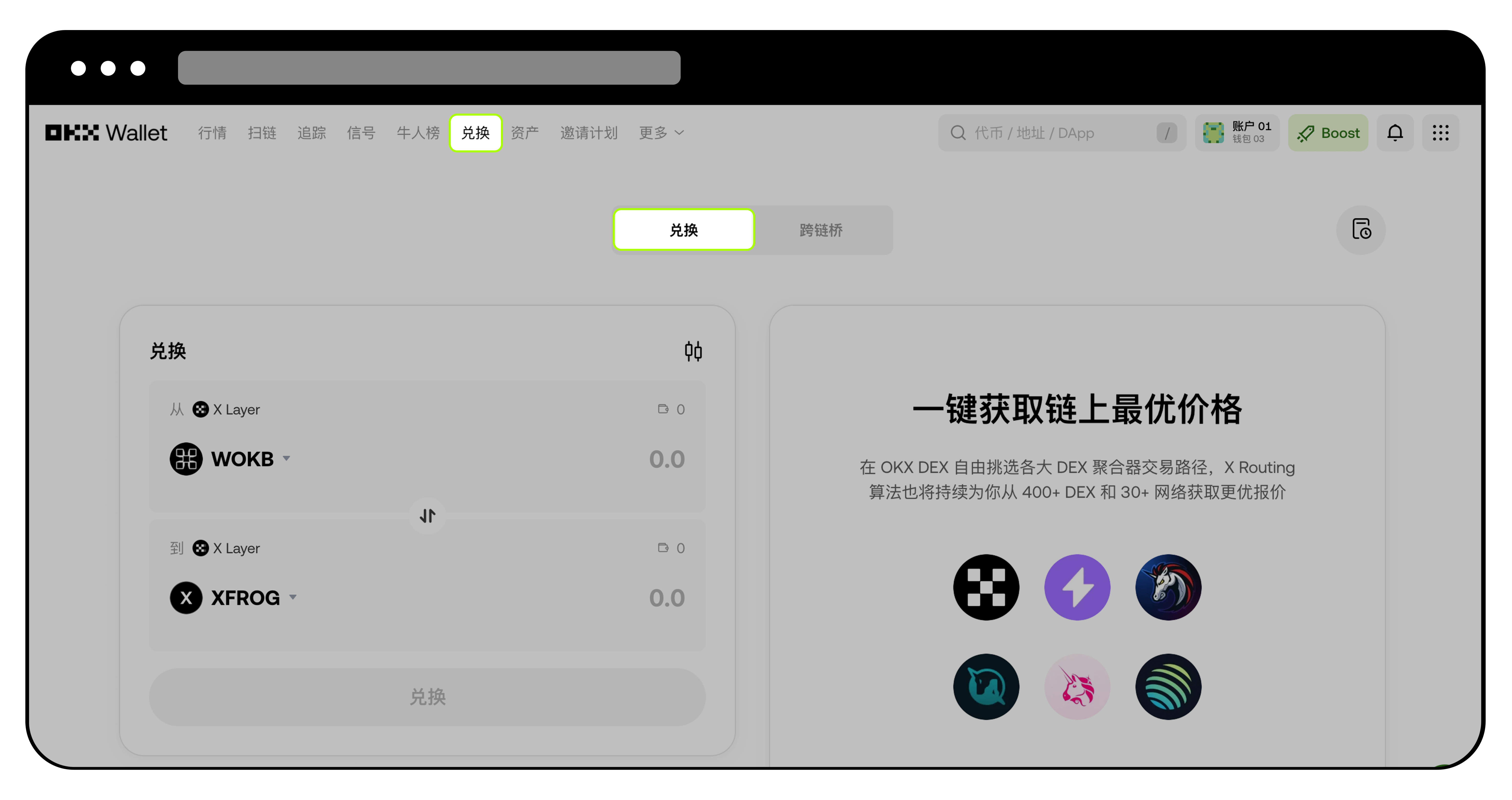
Task: Open the 牛人榜 menu item
Action: click(x=418, y=133)
